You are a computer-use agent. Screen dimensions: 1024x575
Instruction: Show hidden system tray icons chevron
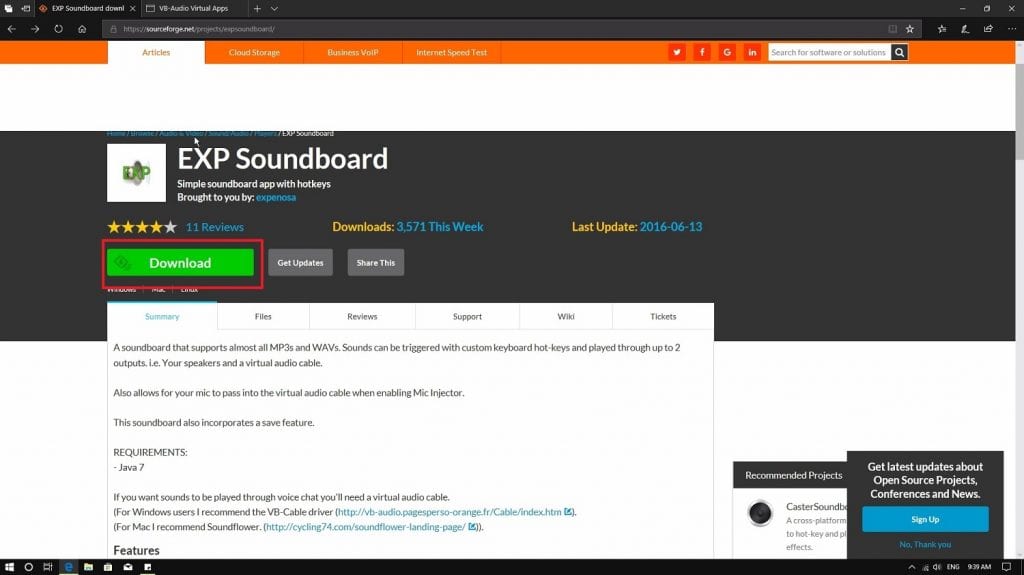coord(912,567)
